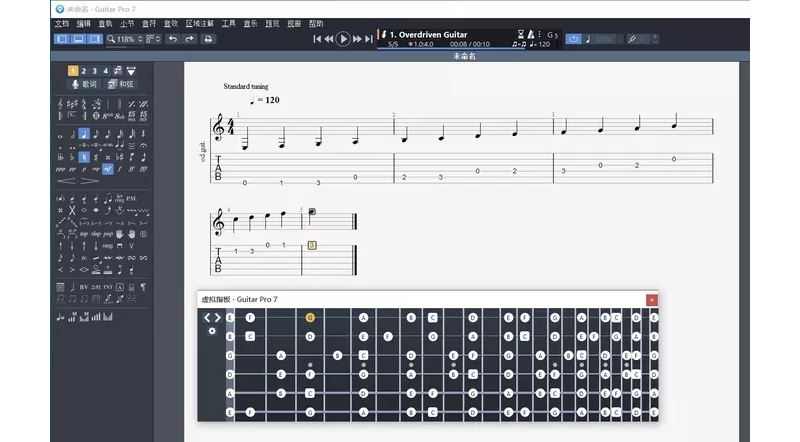
Task: Open the 工具 (Tools) menu
Action: coord(229,23)
